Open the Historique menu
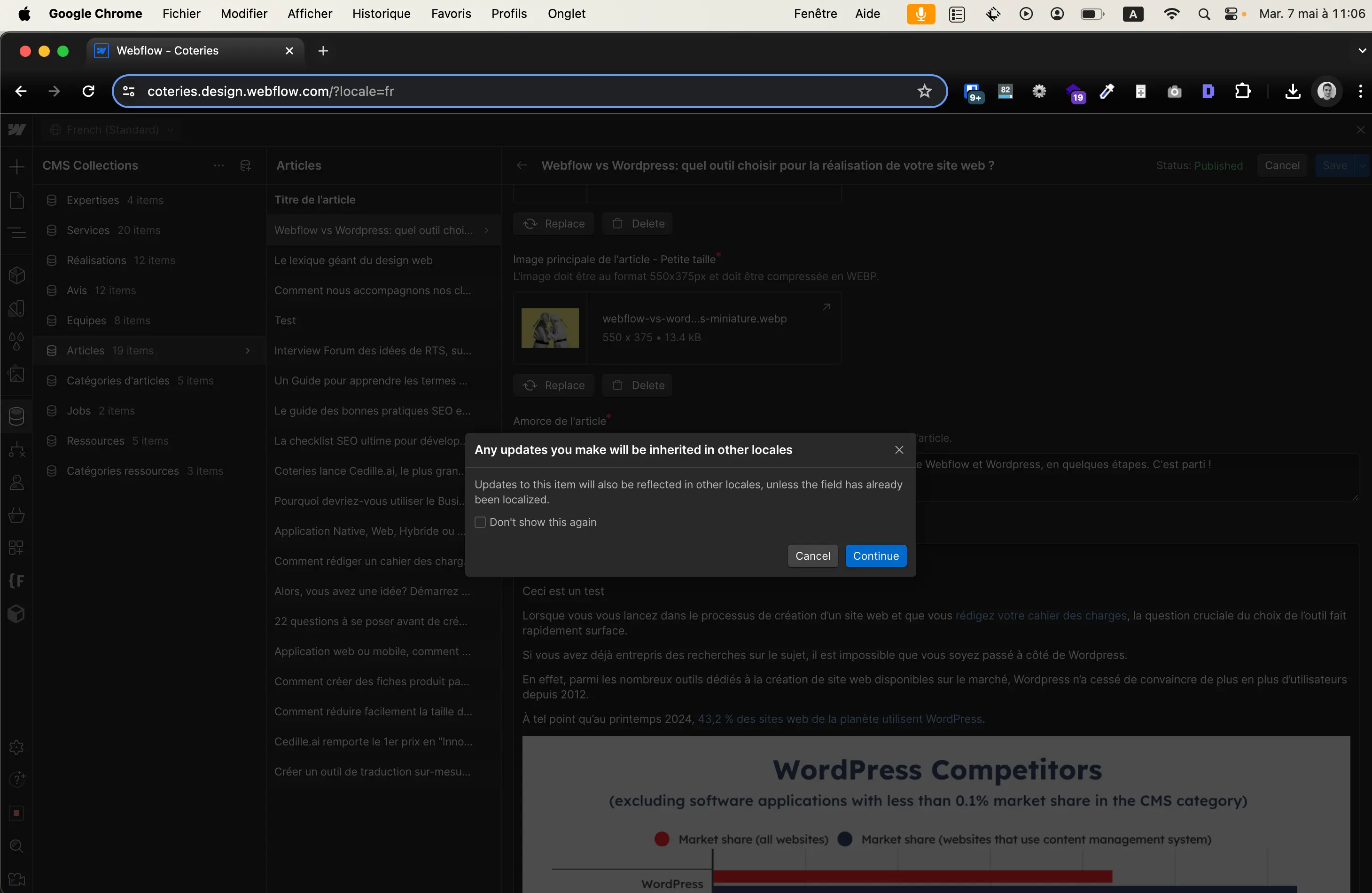Screen dimensions: 1372x893 pos(381,14)
